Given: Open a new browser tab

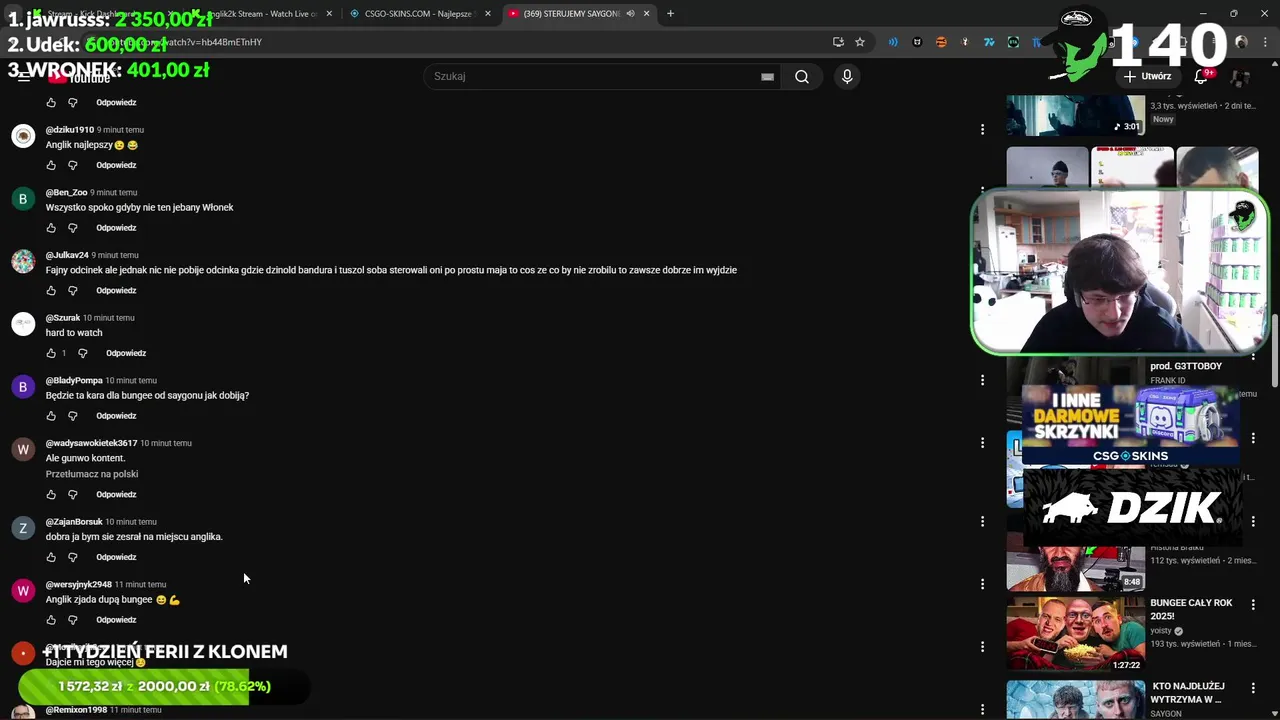Looking at the screenshot, I should click(x=670, y=13).
